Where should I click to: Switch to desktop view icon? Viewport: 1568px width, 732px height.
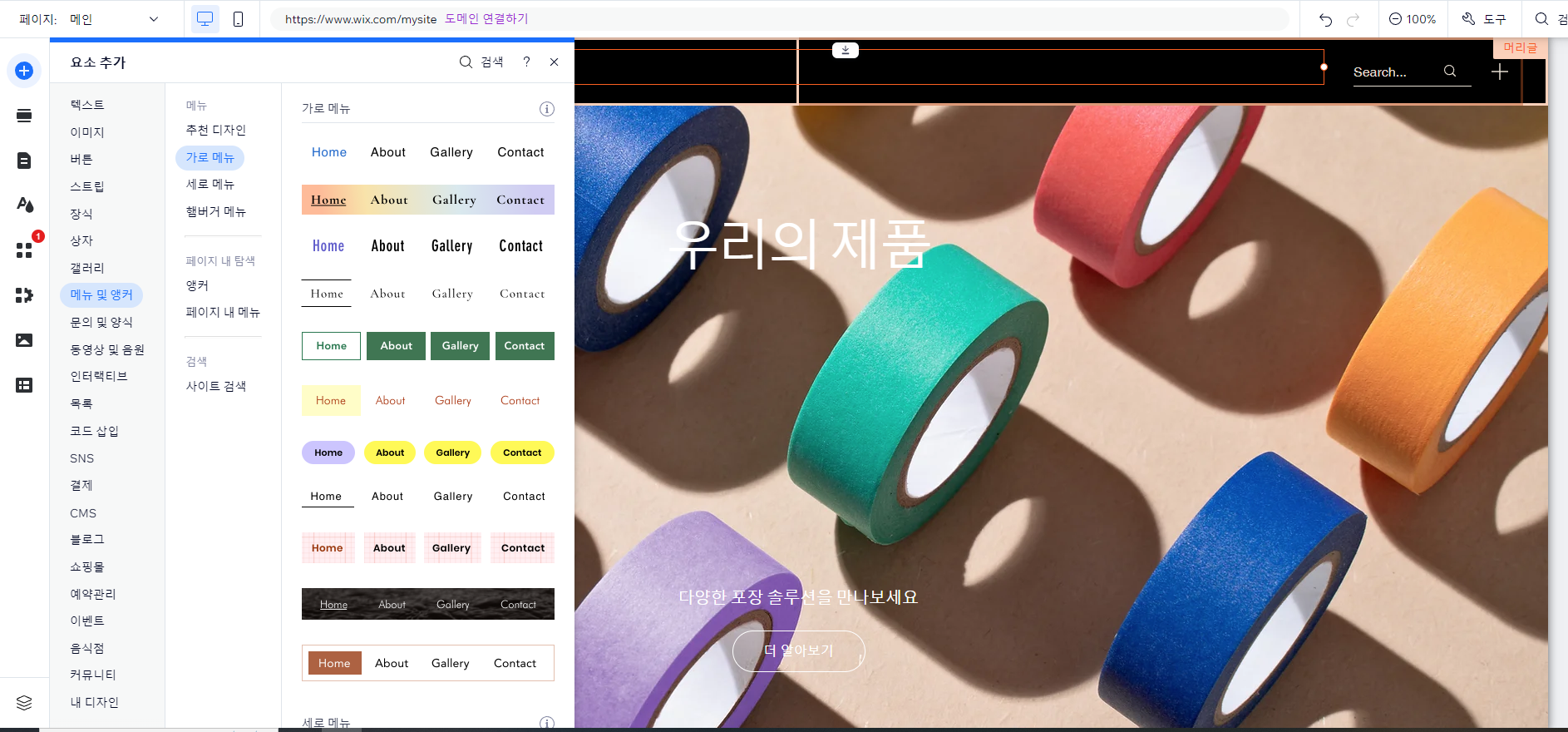(205, 19)
